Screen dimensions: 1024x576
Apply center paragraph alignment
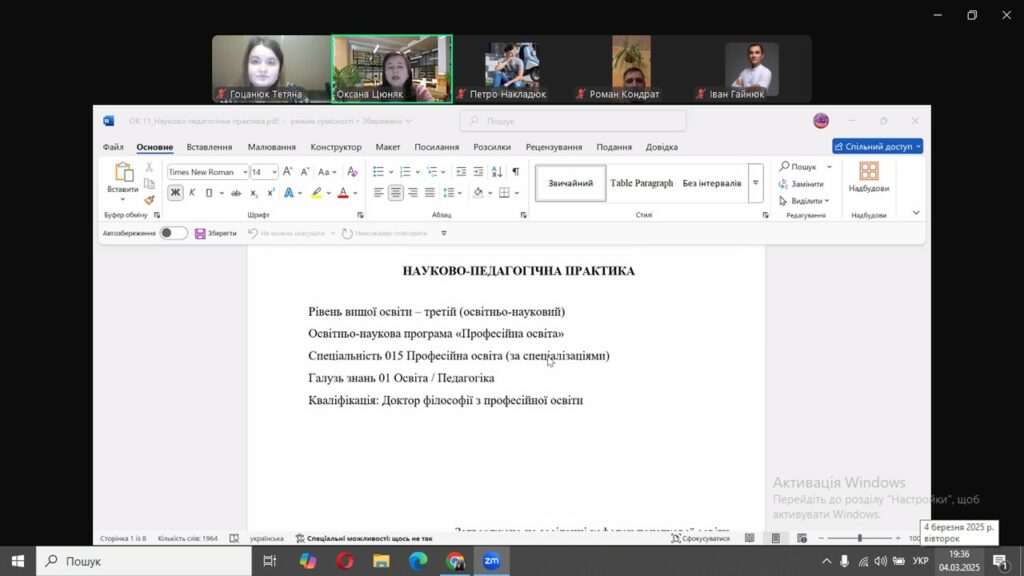396,193
